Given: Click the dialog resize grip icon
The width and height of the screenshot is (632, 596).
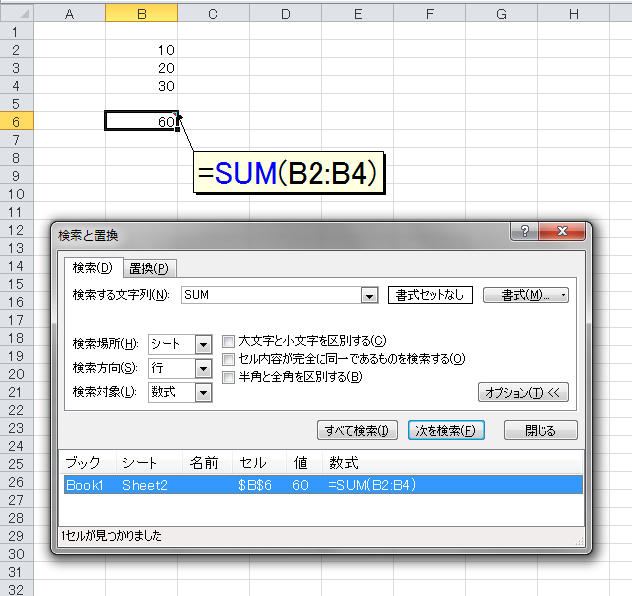Looking at the screenshot, I should pos(580,542).
